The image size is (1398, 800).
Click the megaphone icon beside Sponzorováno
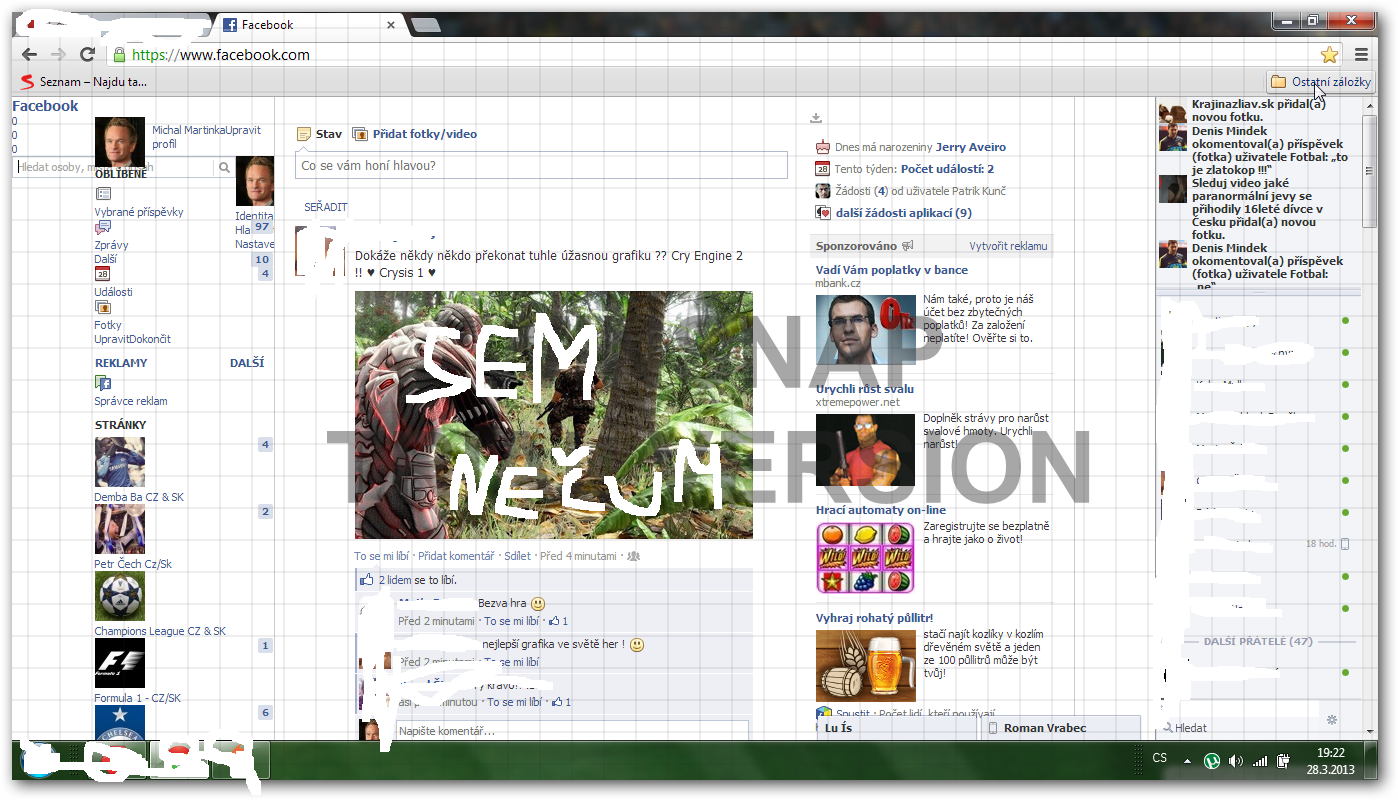(907, 246)
